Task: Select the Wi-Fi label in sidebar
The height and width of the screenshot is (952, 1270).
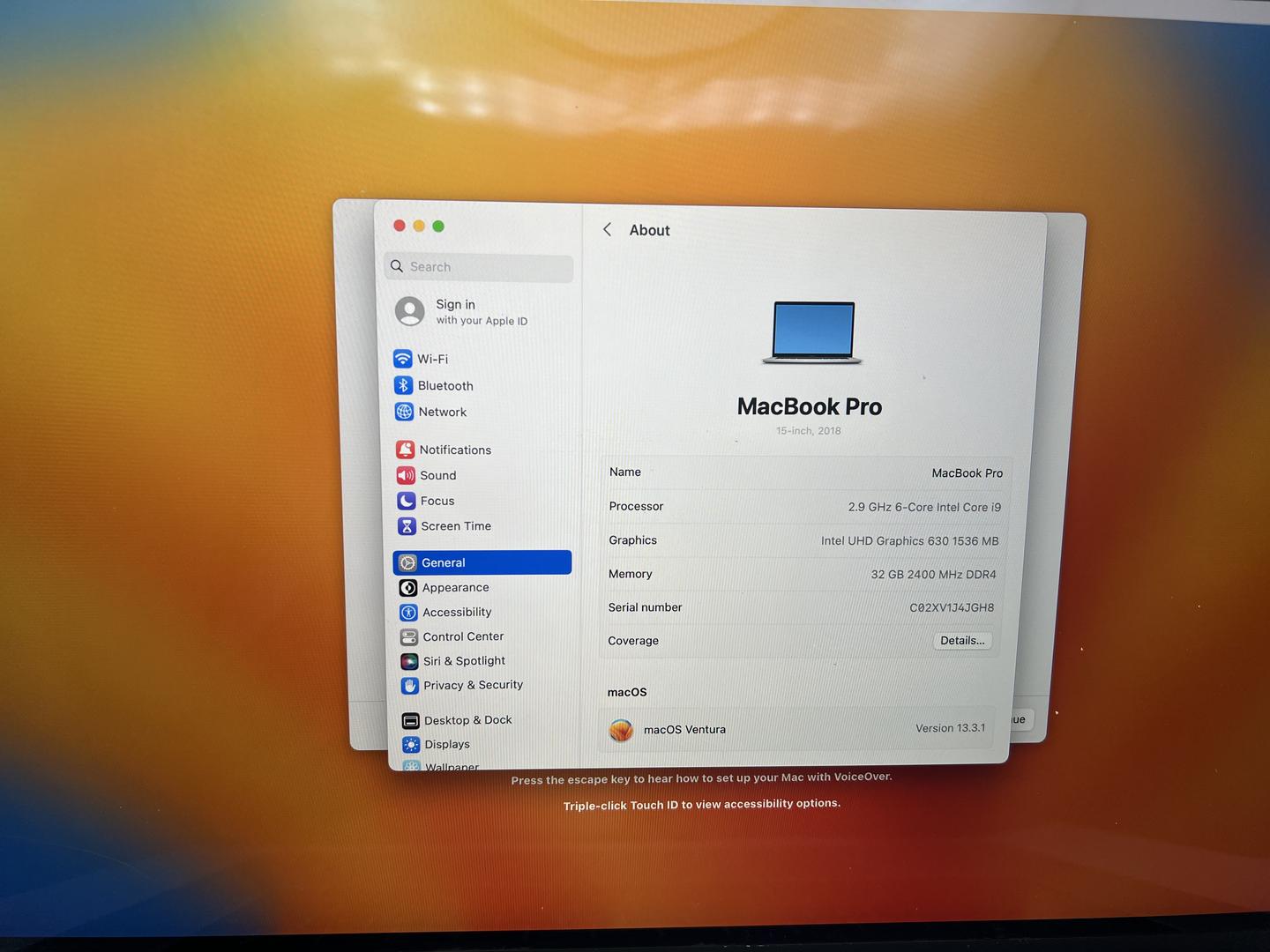Action: pos(433,359)
